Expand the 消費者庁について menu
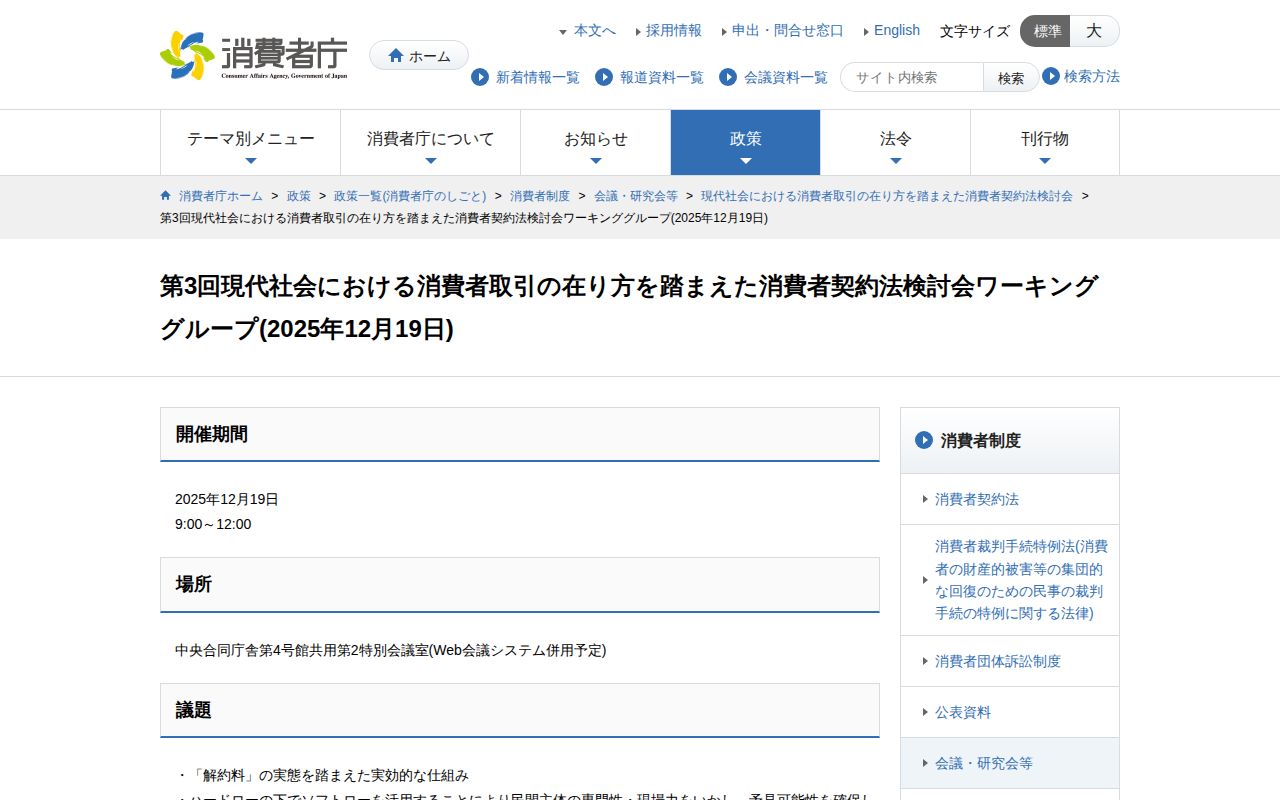The width and height of the screenshot is (1280, 800). [431, 143]
